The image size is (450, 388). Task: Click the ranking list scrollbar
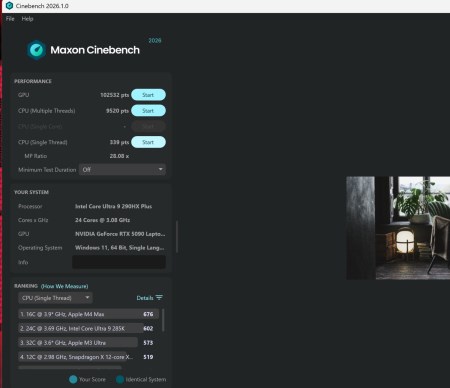point(163,320)
